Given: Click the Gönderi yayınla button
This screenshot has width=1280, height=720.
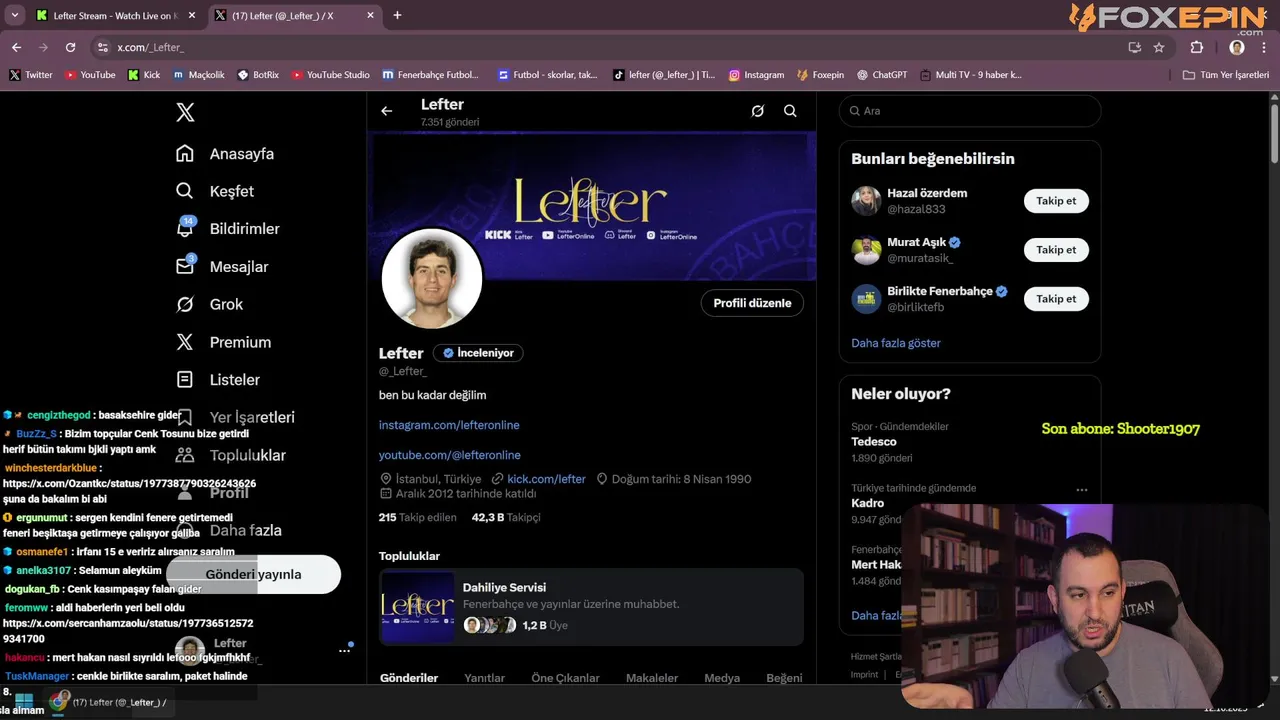Looking at the screenshot, I should 253,574.
